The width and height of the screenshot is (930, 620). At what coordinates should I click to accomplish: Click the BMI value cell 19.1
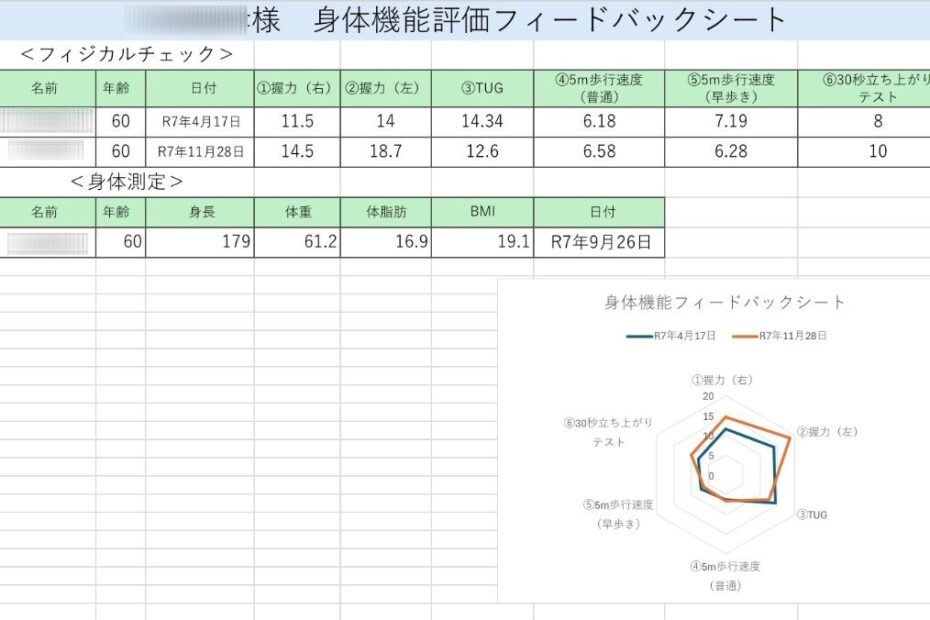tap(482, 242)
